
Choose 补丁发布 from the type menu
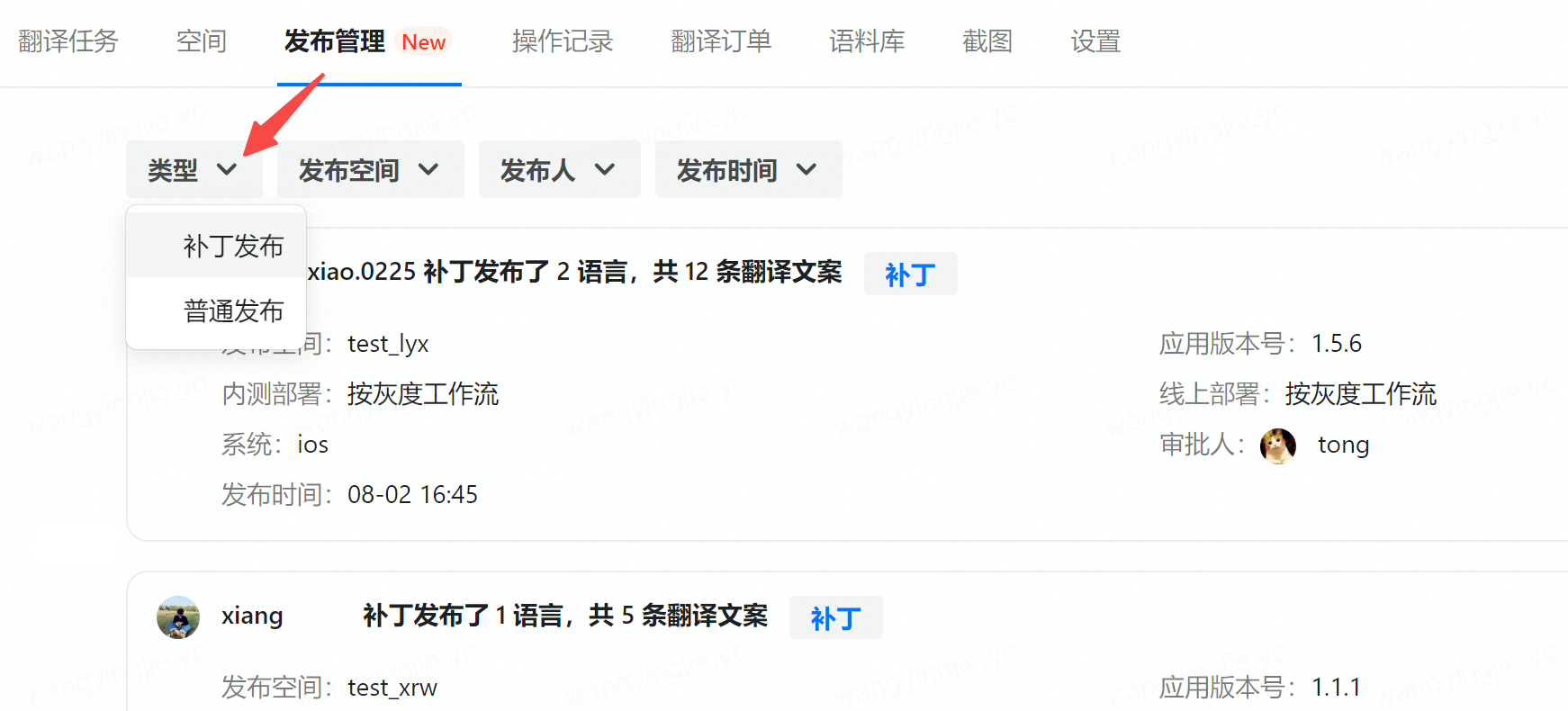(x=233, y=246)
